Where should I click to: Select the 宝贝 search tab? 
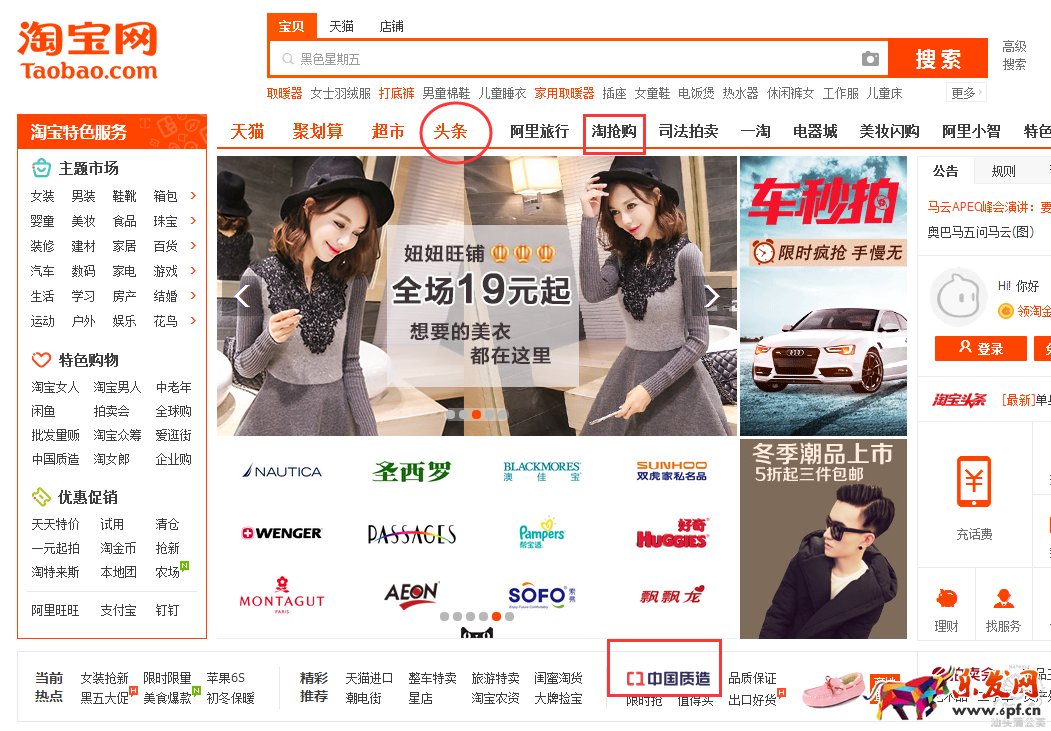pos(292,26)
